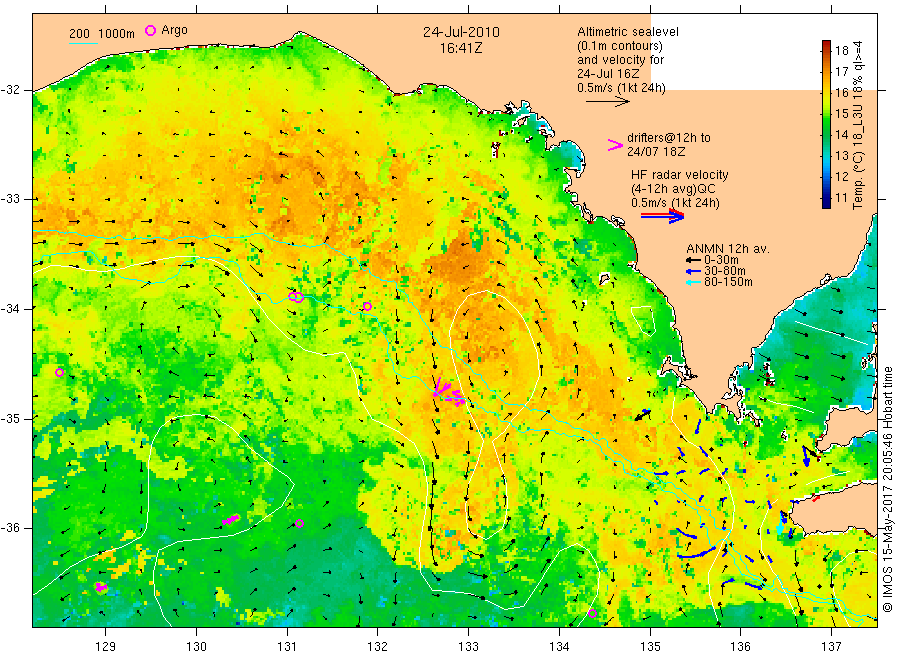Click the '24/07 18Z' drifter date text

click(x=655, y=152)
